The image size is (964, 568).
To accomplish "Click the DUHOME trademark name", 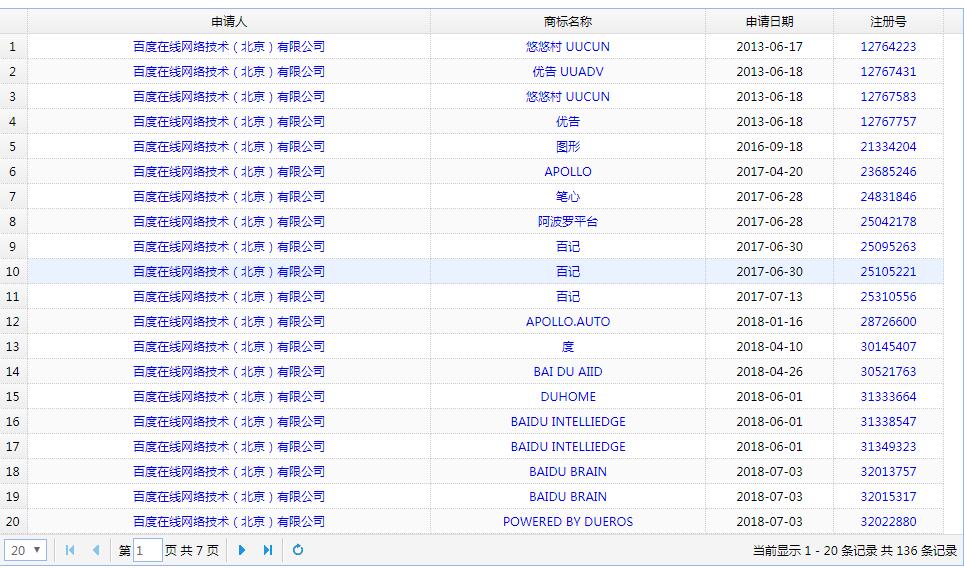I will coord(567,396).
